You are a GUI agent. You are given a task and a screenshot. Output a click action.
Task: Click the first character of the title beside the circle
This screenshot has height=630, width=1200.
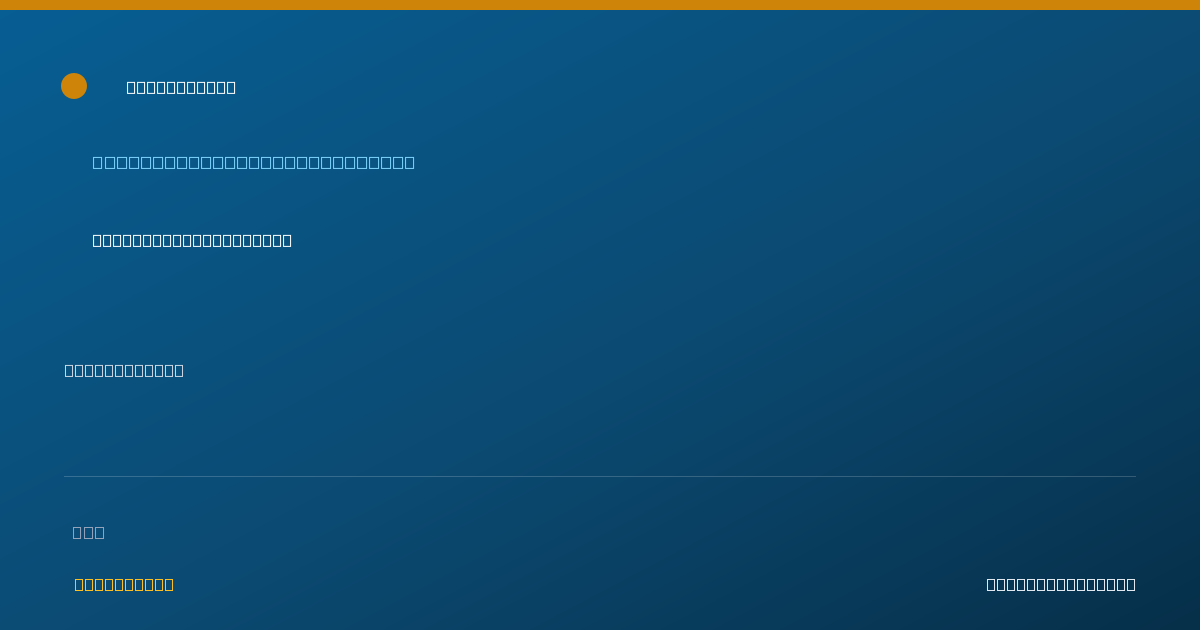click(131, 87)
